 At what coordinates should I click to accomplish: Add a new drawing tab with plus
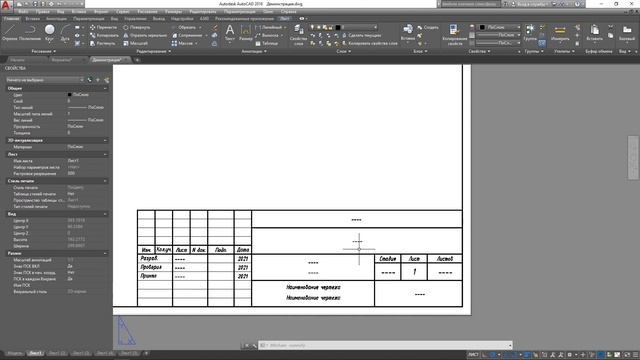[x=137, y=60]
